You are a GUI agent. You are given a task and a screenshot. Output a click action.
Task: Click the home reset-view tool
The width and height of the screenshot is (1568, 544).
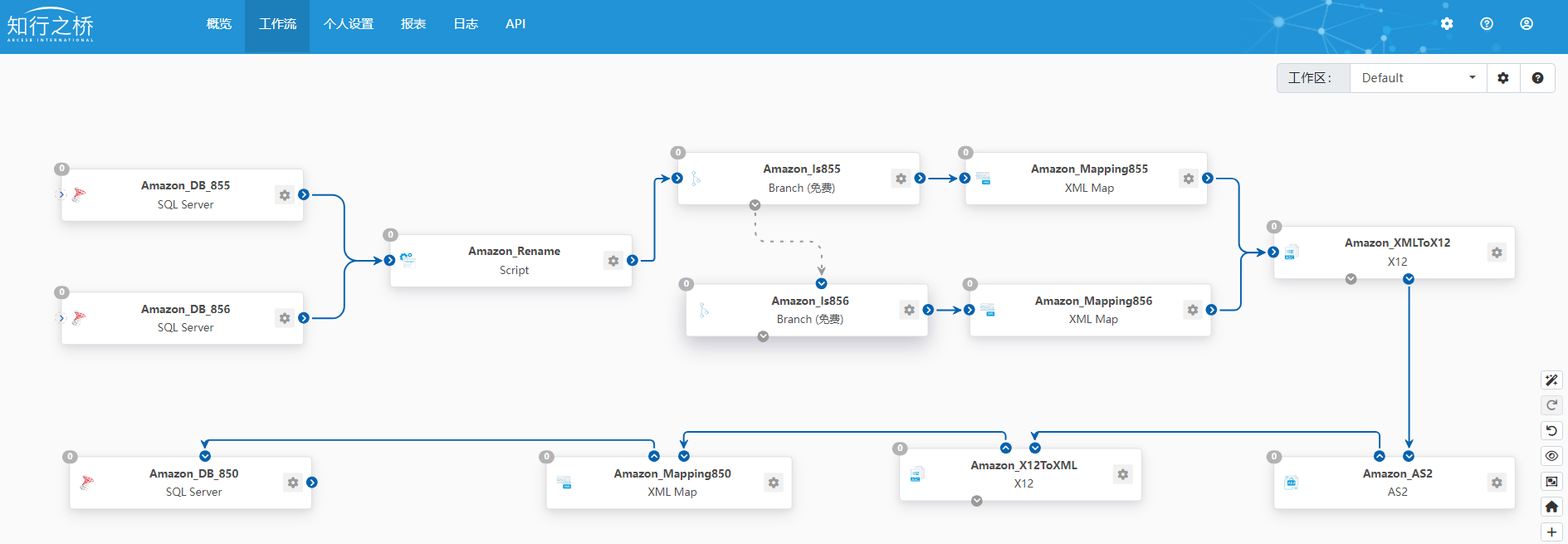pyautogui.click(x=1551, y=507)
